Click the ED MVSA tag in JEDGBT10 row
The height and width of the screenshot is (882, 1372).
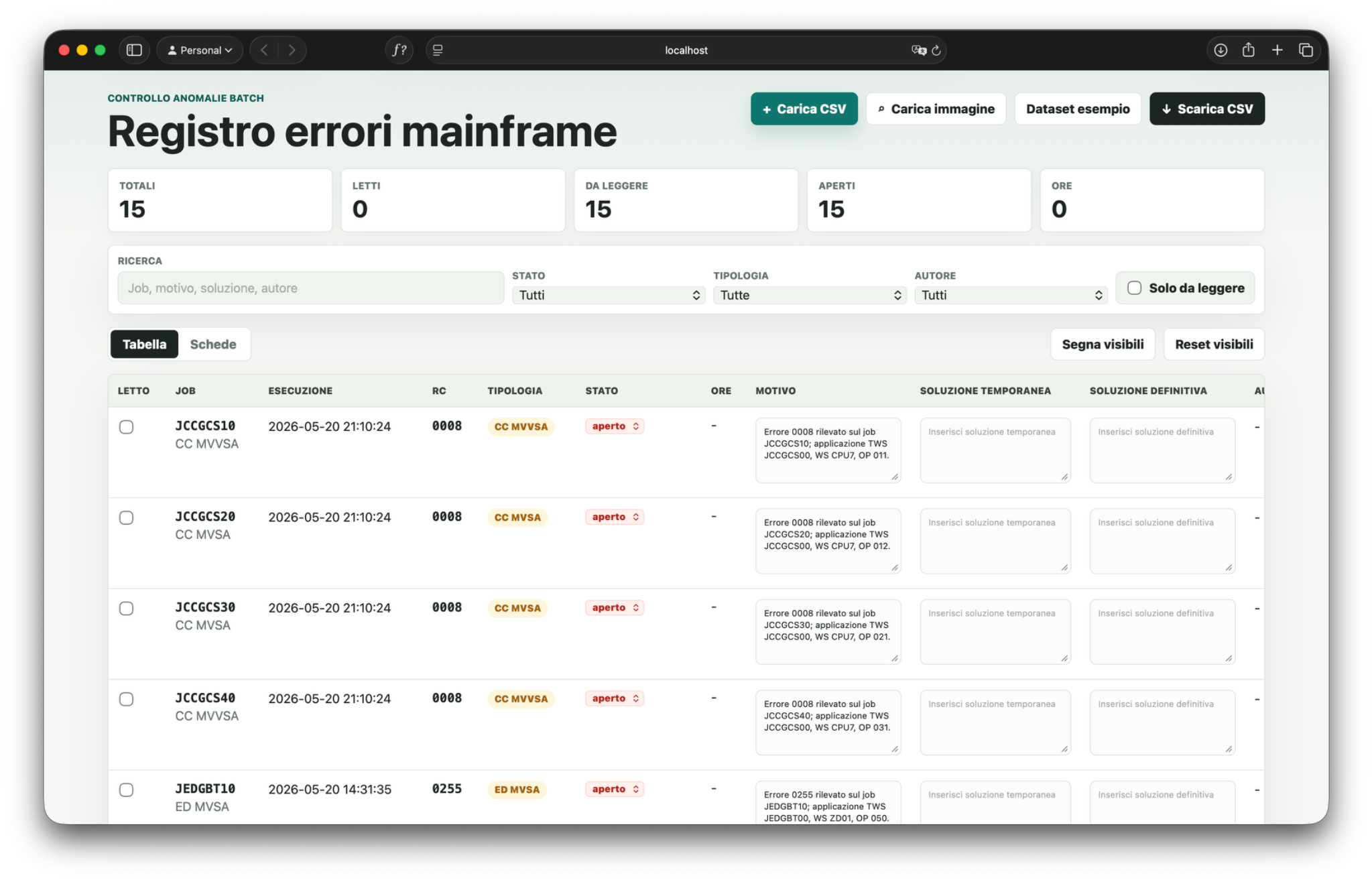point(517,790)
